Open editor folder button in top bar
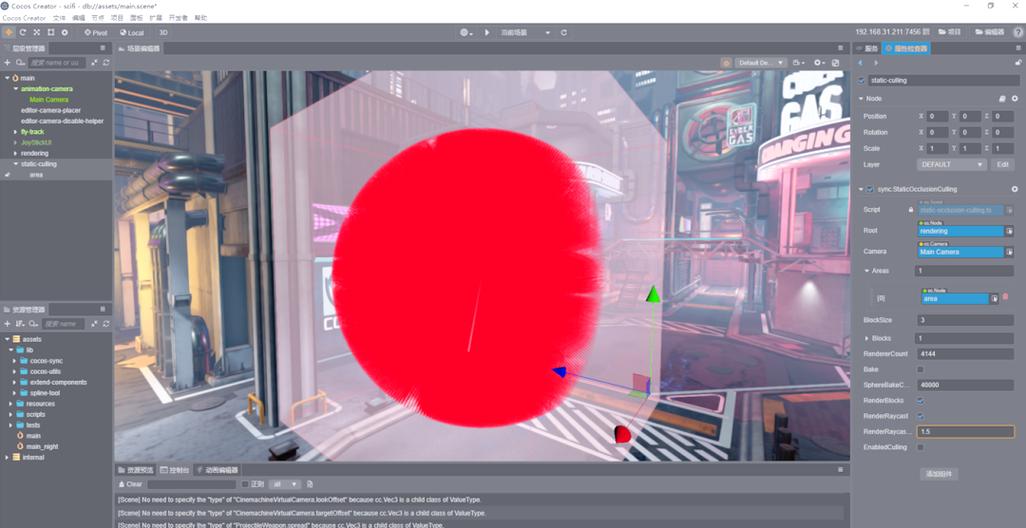1026x528 pixels. [x=989, y=32]
